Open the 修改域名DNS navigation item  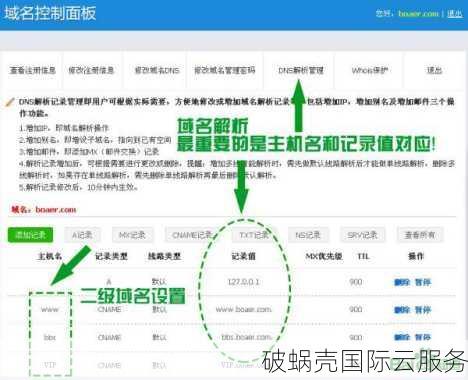[157, 70]
